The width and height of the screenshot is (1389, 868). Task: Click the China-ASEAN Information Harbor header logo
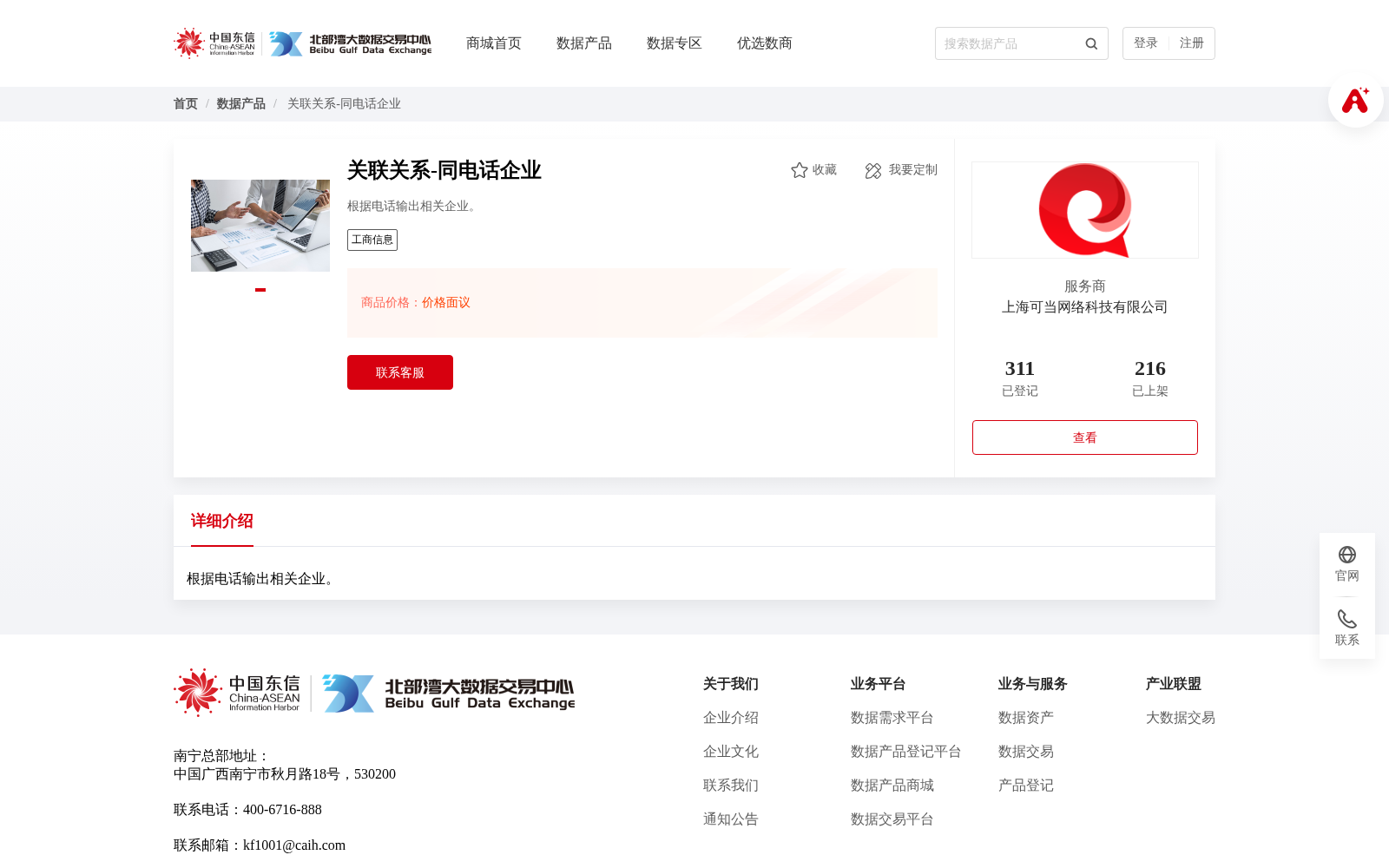click(x=214, y=43)
